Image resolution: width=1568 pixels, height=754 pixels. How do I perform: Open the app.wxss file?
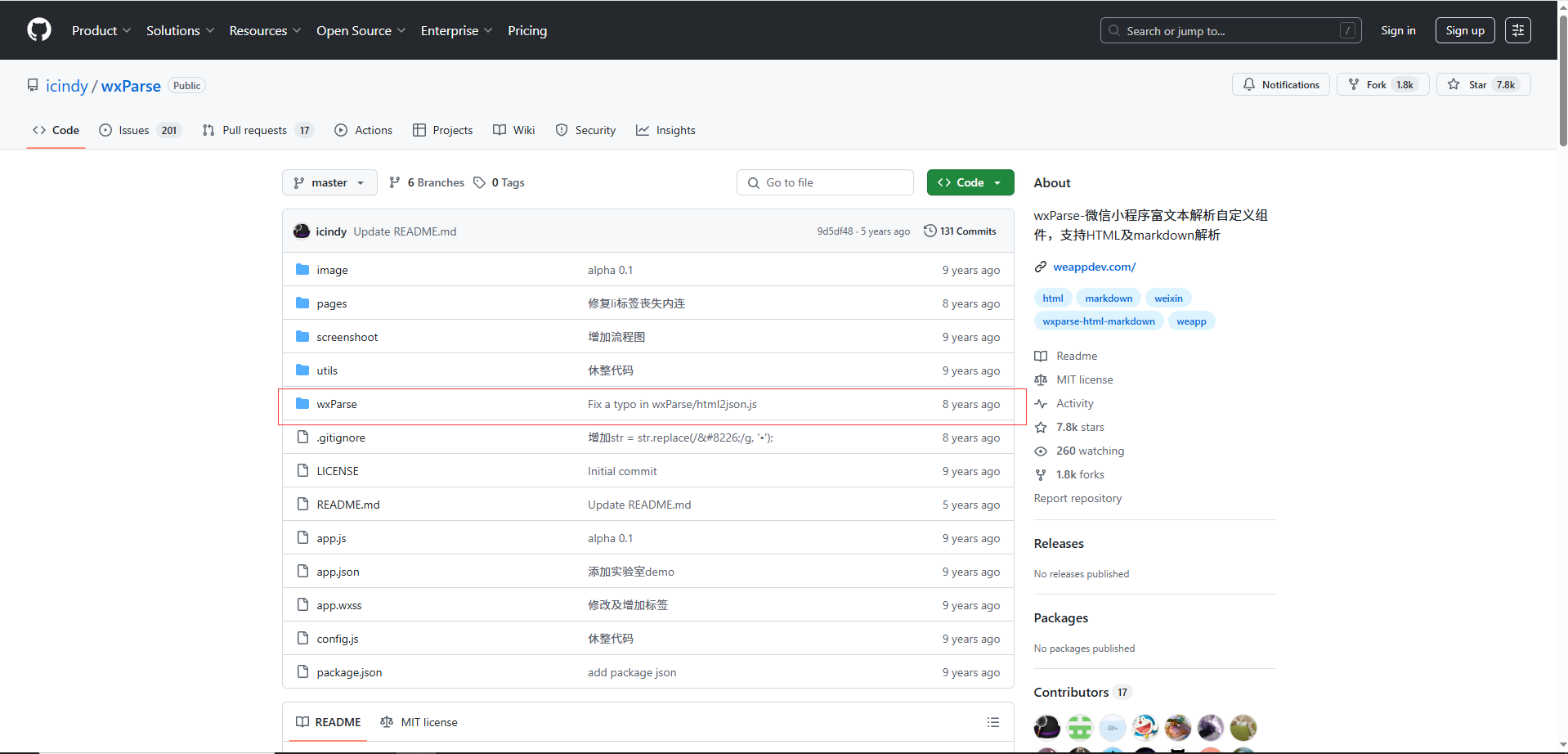point(339,605)
